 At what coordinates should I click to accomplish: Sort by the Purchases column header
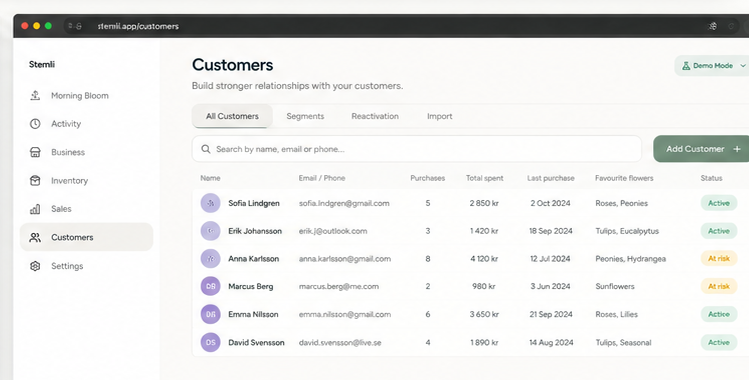[x=428, y=178]
